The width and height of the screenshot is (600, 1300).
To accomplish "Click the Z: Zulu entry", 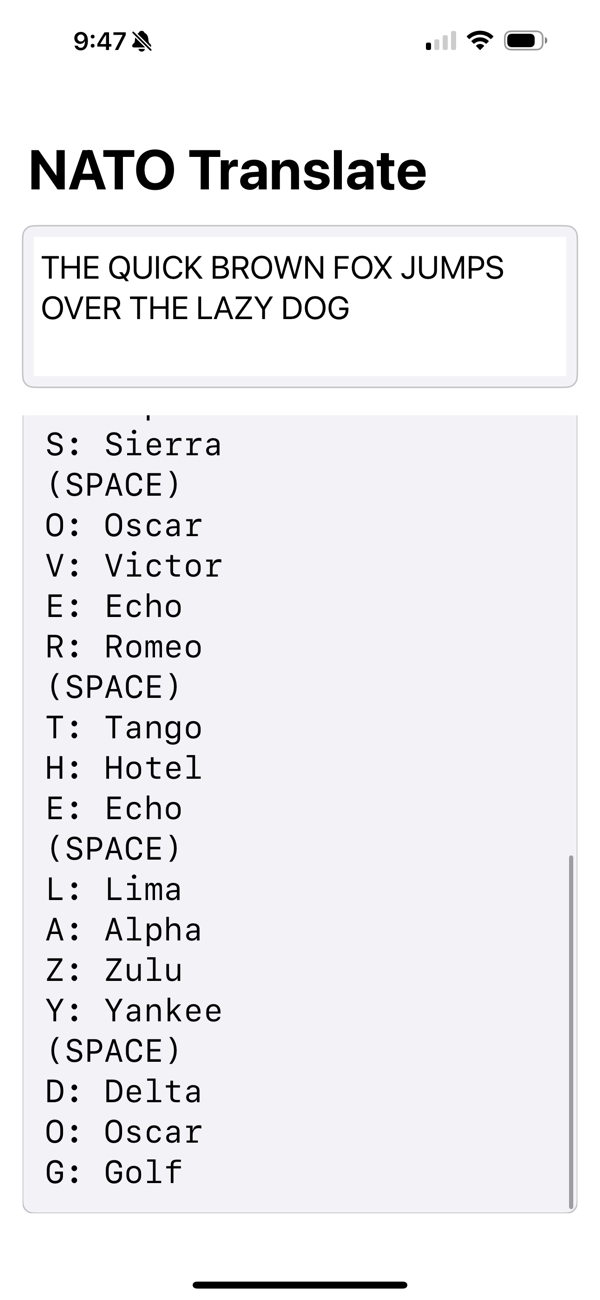I will pos(110,969).
